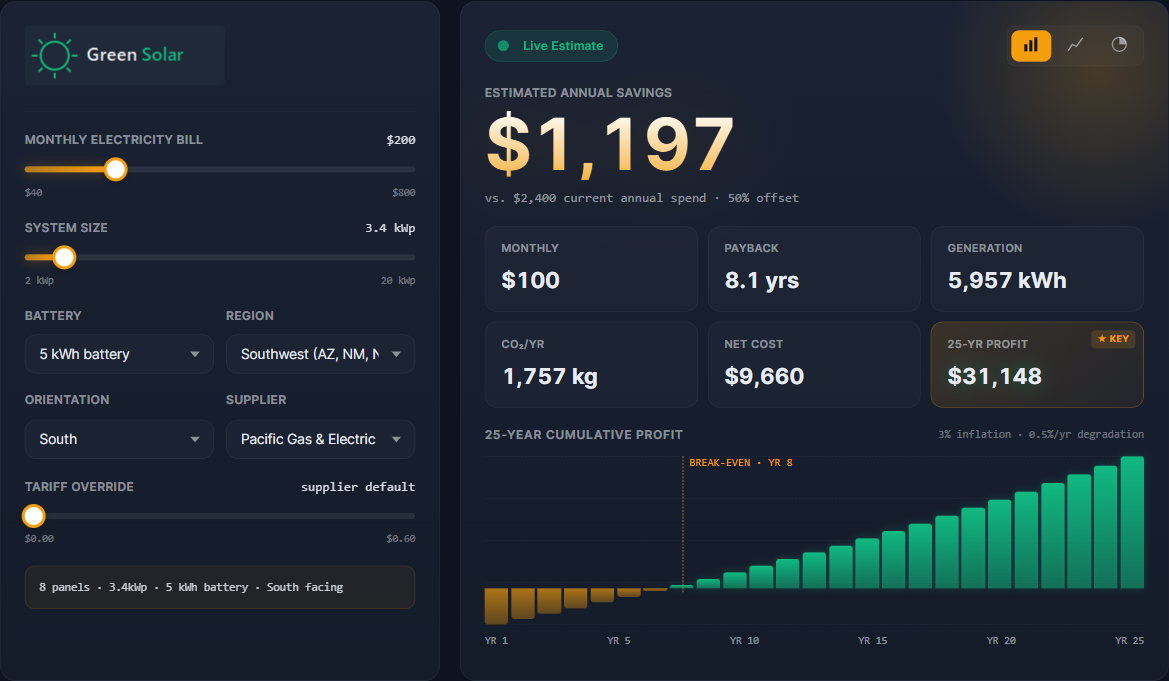
Task: Click the $200 bill value
Action: [x=401, y=140]
